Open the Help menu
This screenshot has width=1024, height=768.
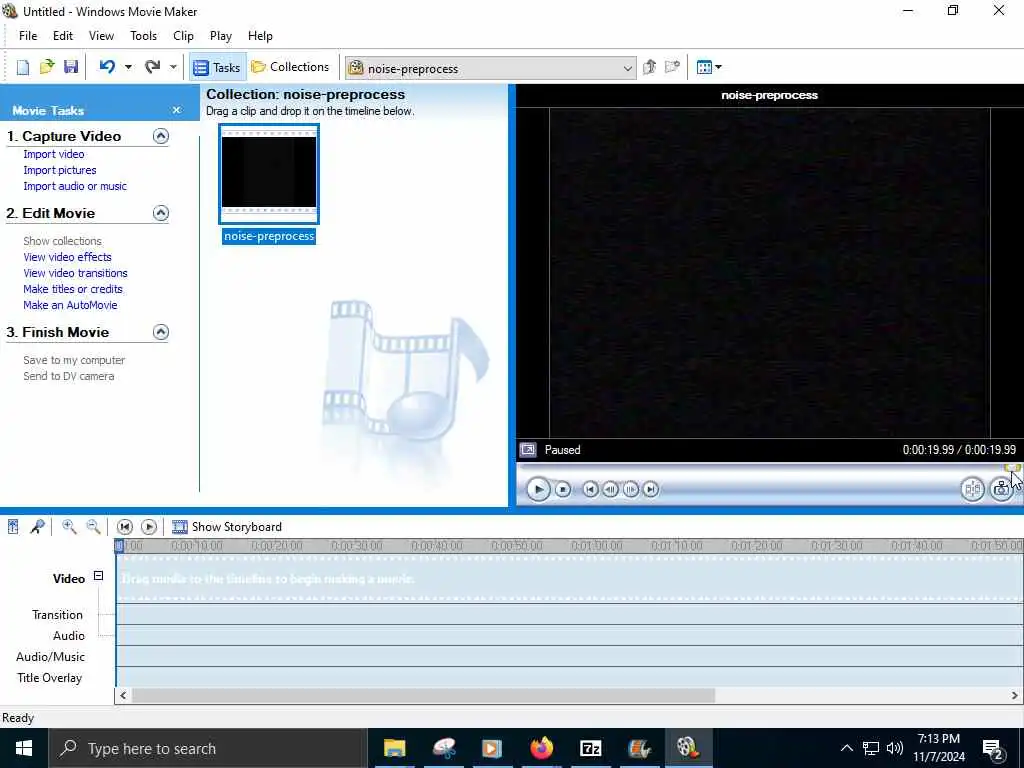[260, 36]
